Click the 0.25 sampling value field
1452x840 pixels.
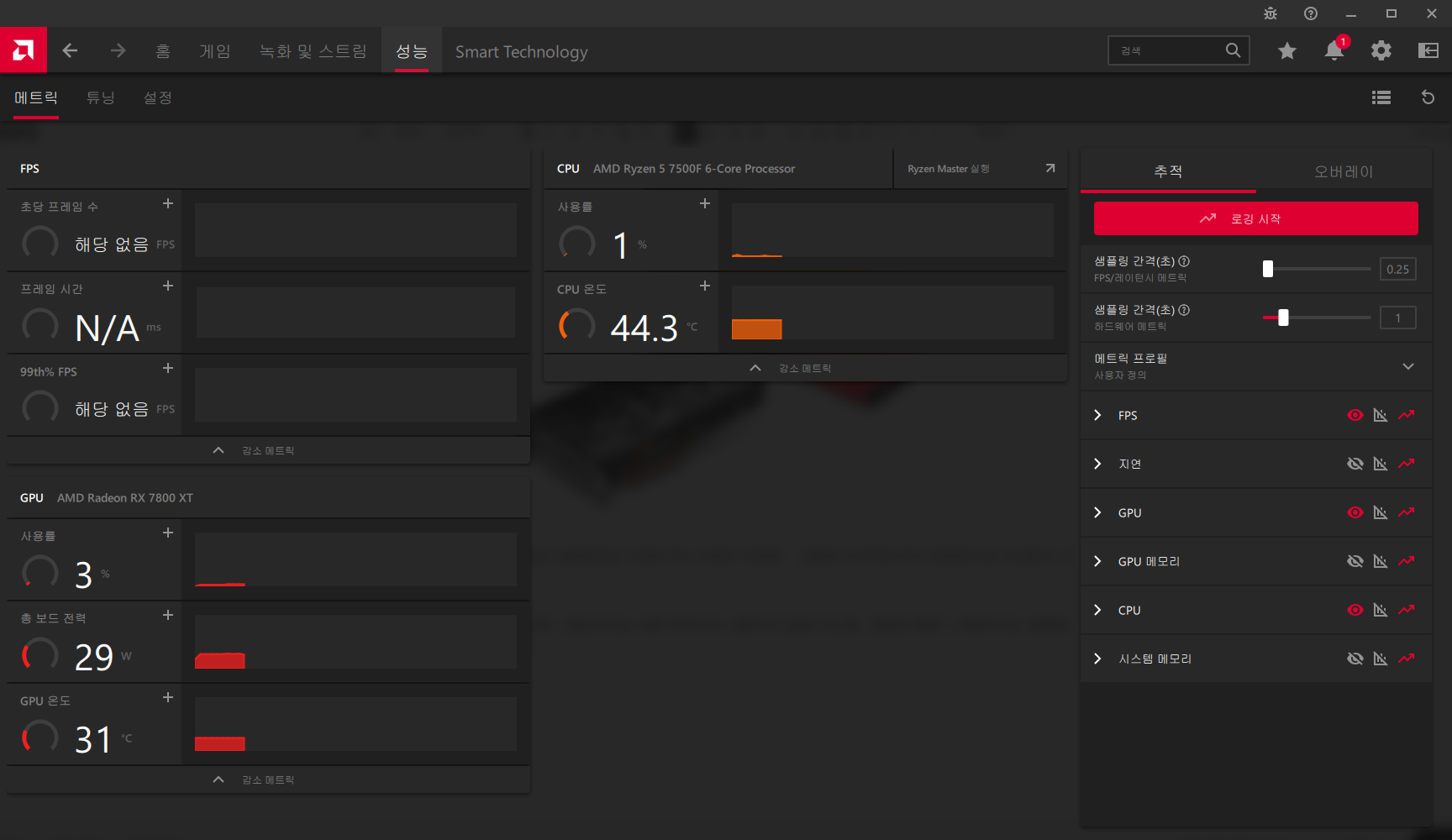pyautogui.click(x=1398, y=269)
